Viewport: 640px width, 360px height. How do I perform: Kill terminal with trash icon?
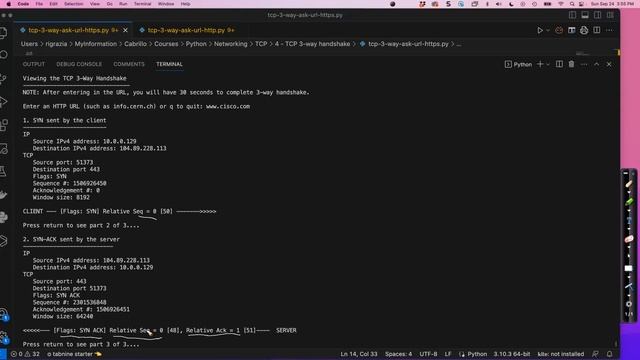[571, 64]
